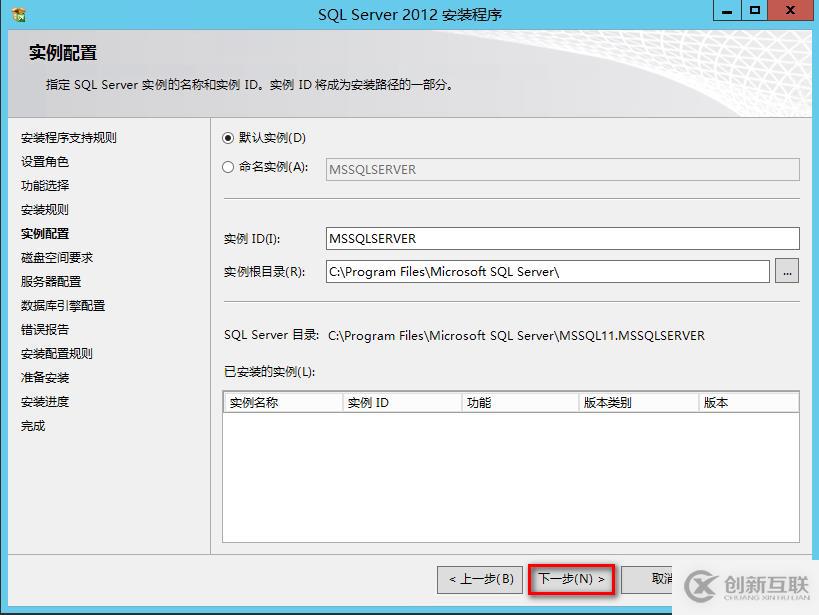Click the 实例根目录(R) path field
819x615 pixels.
[x=547, y=272]
